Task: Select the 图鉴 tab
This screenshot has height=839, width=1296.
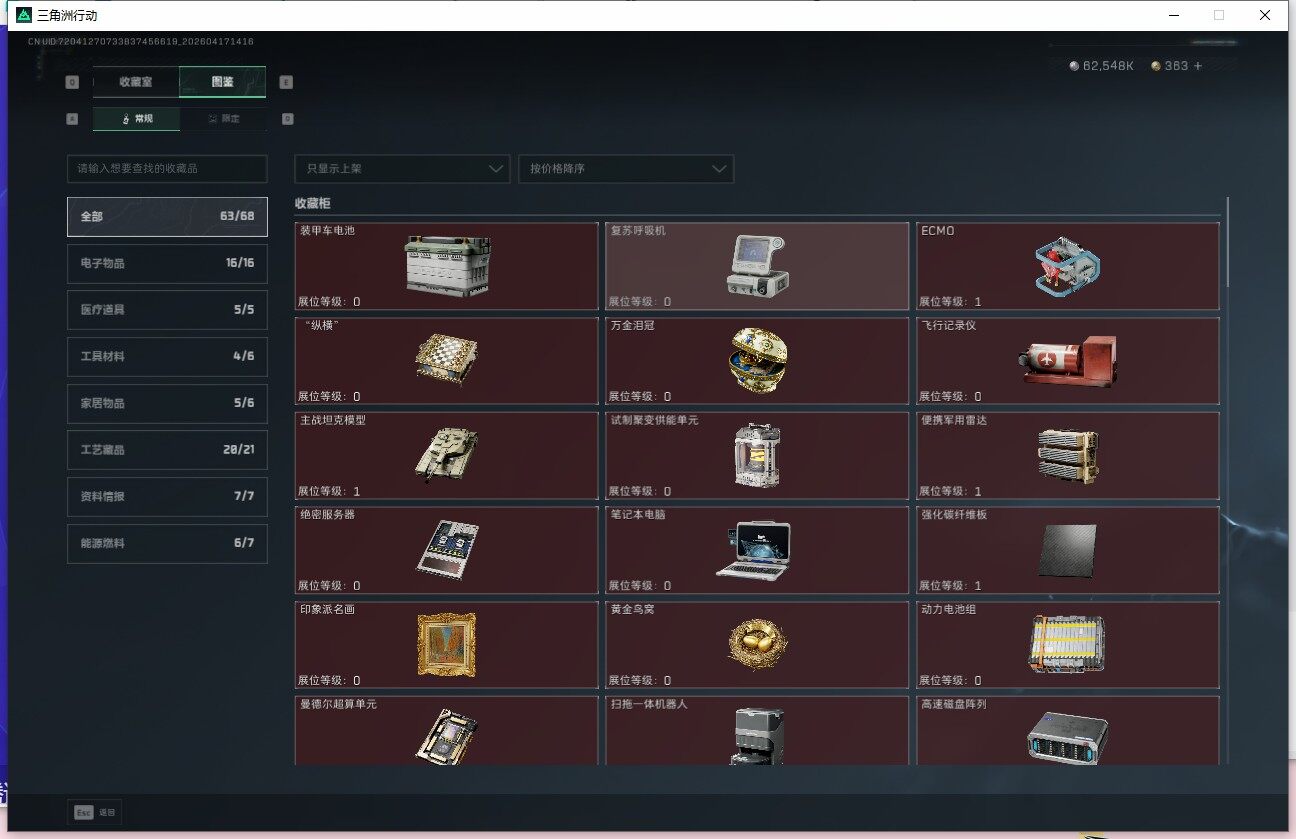Action: (222, 82)
